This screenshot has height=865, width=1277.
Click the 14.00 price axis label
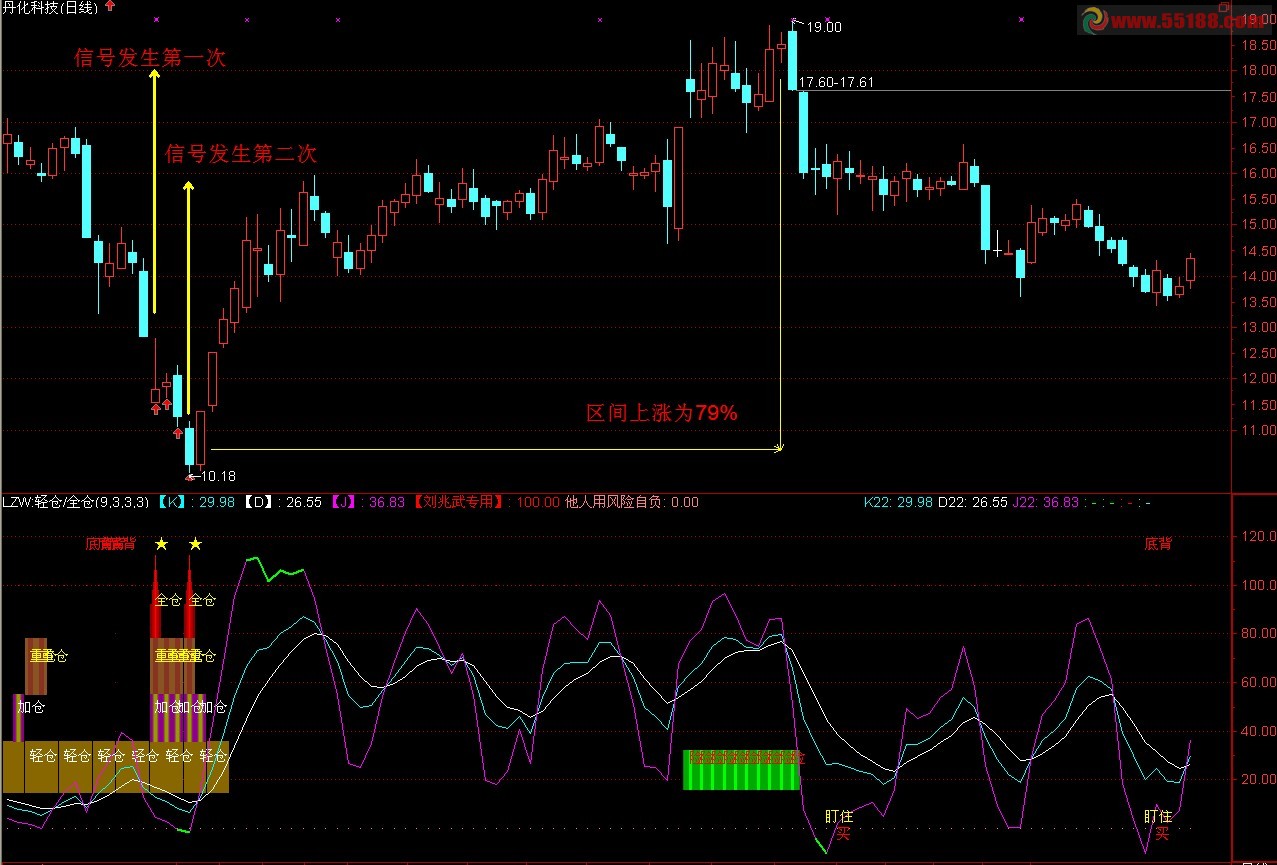click(x=1257, y=276)
